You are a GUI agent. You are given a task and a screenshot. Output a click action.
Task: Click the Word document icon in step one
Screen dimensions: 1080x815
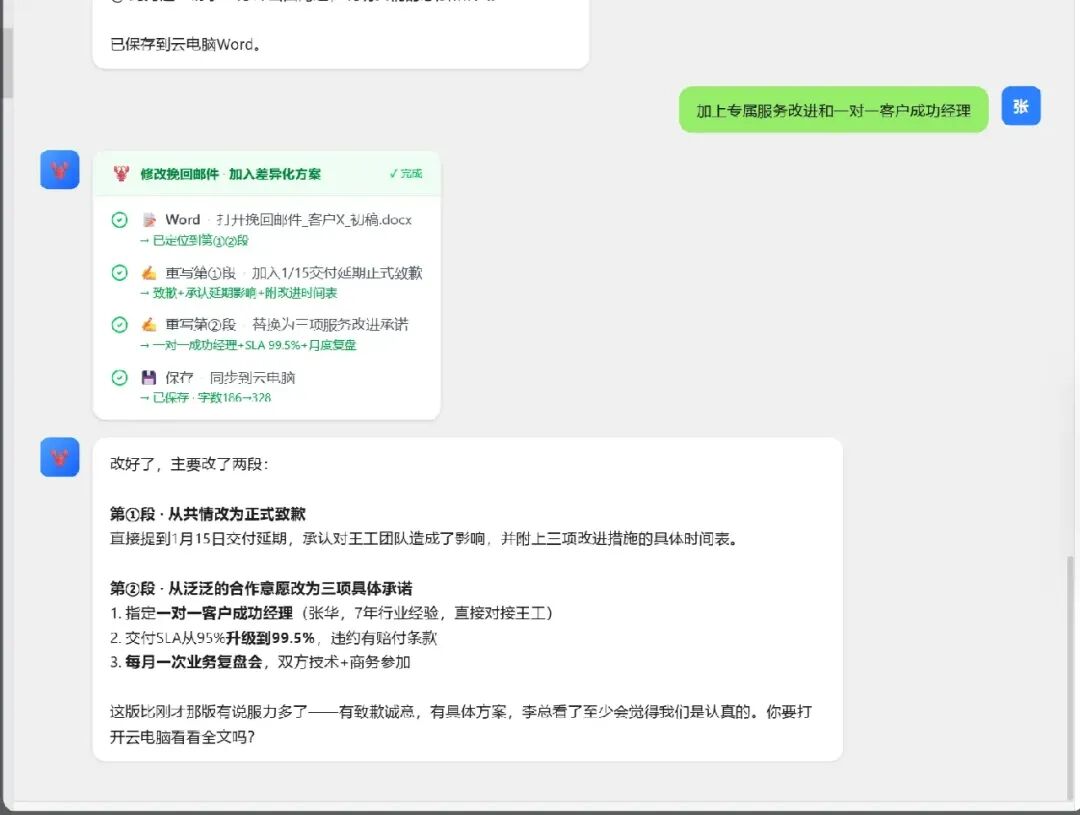pos(149,220)
